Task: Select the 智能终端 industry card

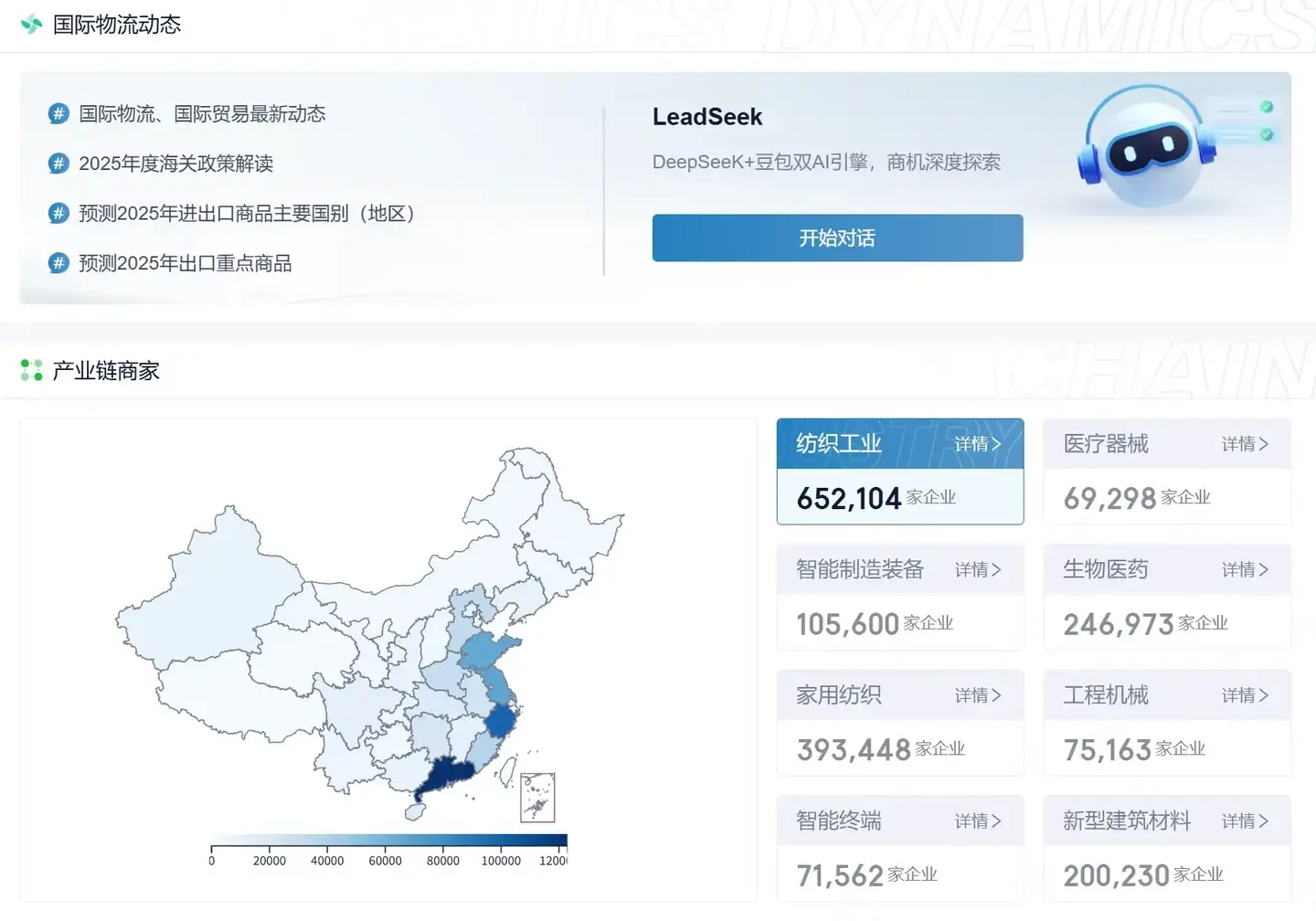Action: tap(900, 849)
